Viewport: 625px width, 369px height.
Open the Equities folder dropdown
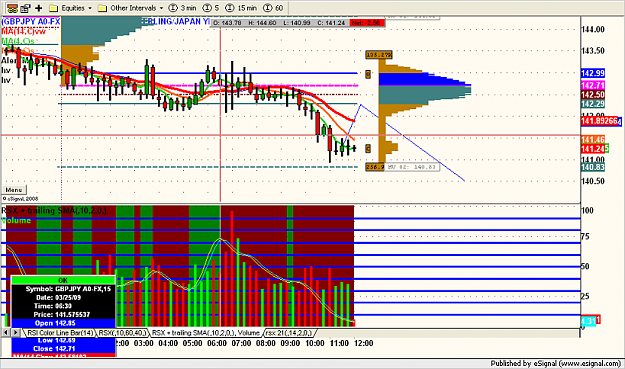(71, 8)
